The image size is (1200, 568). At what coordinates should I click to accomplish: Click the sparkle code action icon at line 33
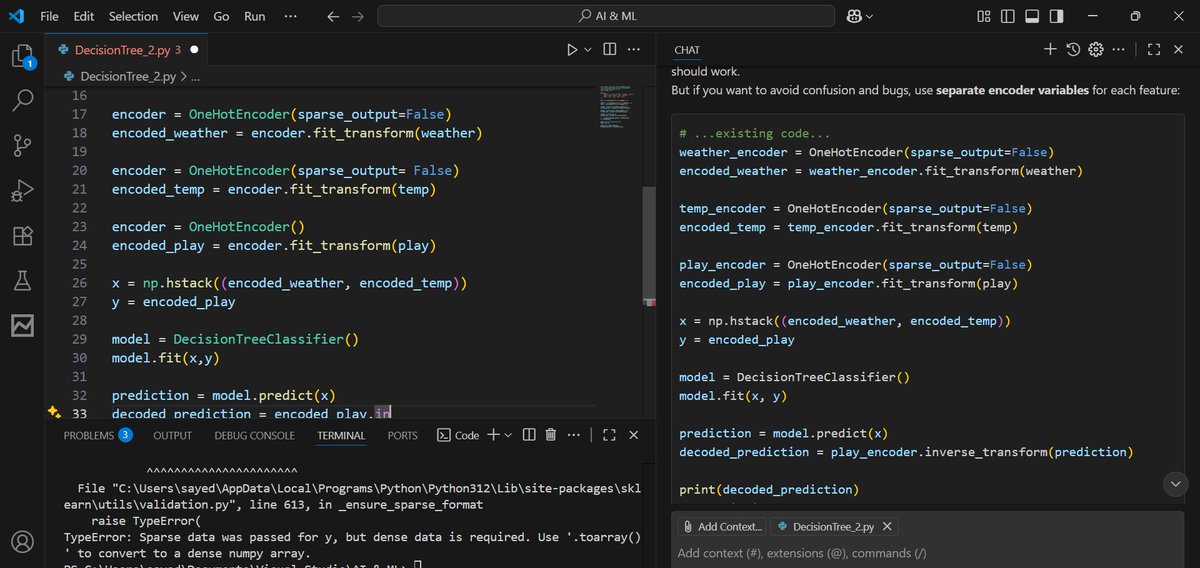coord(54,412)
